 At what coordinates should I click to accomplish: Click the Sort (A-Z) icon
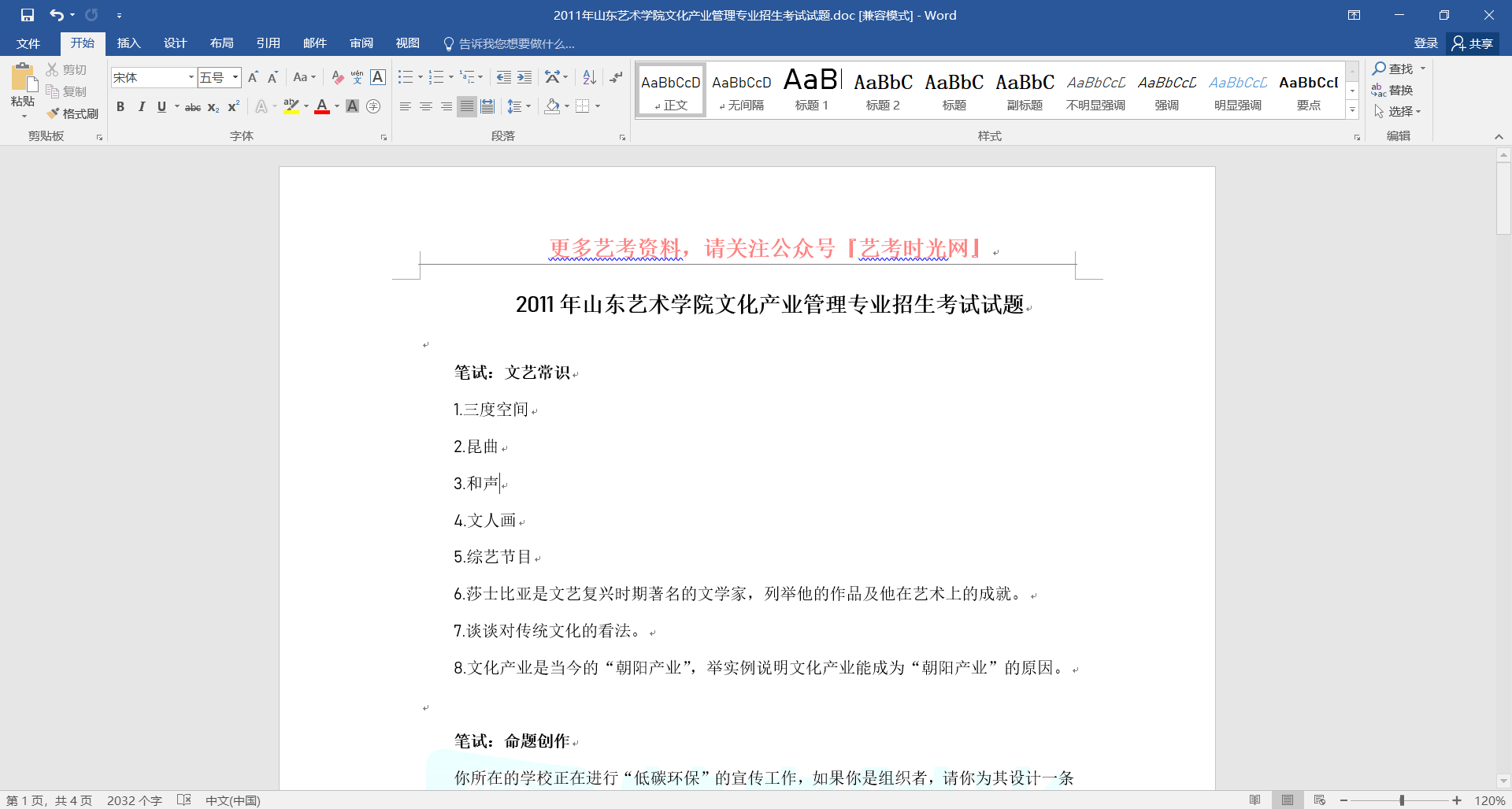tap(589, 77)
